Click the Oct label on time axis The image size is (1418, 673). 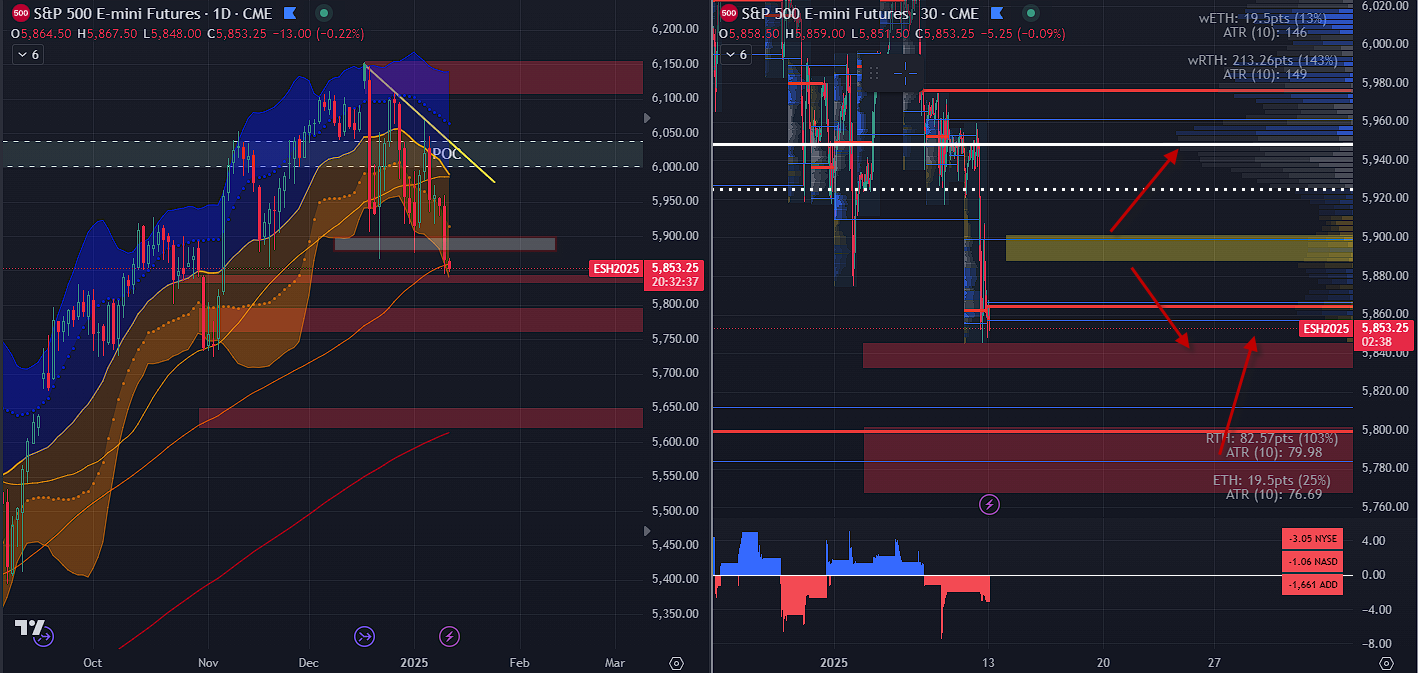point(93,663)
